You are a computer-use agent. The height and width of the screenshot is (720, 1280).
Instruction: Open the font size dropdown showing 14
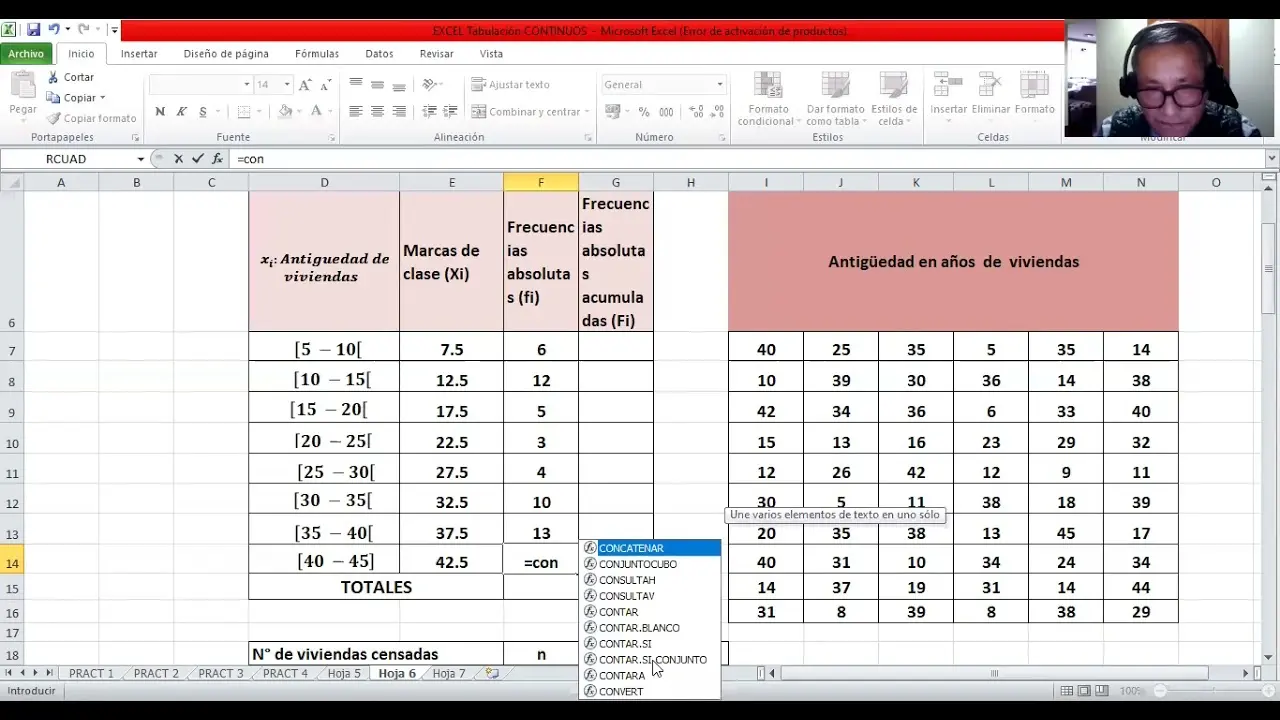point(288,84)
